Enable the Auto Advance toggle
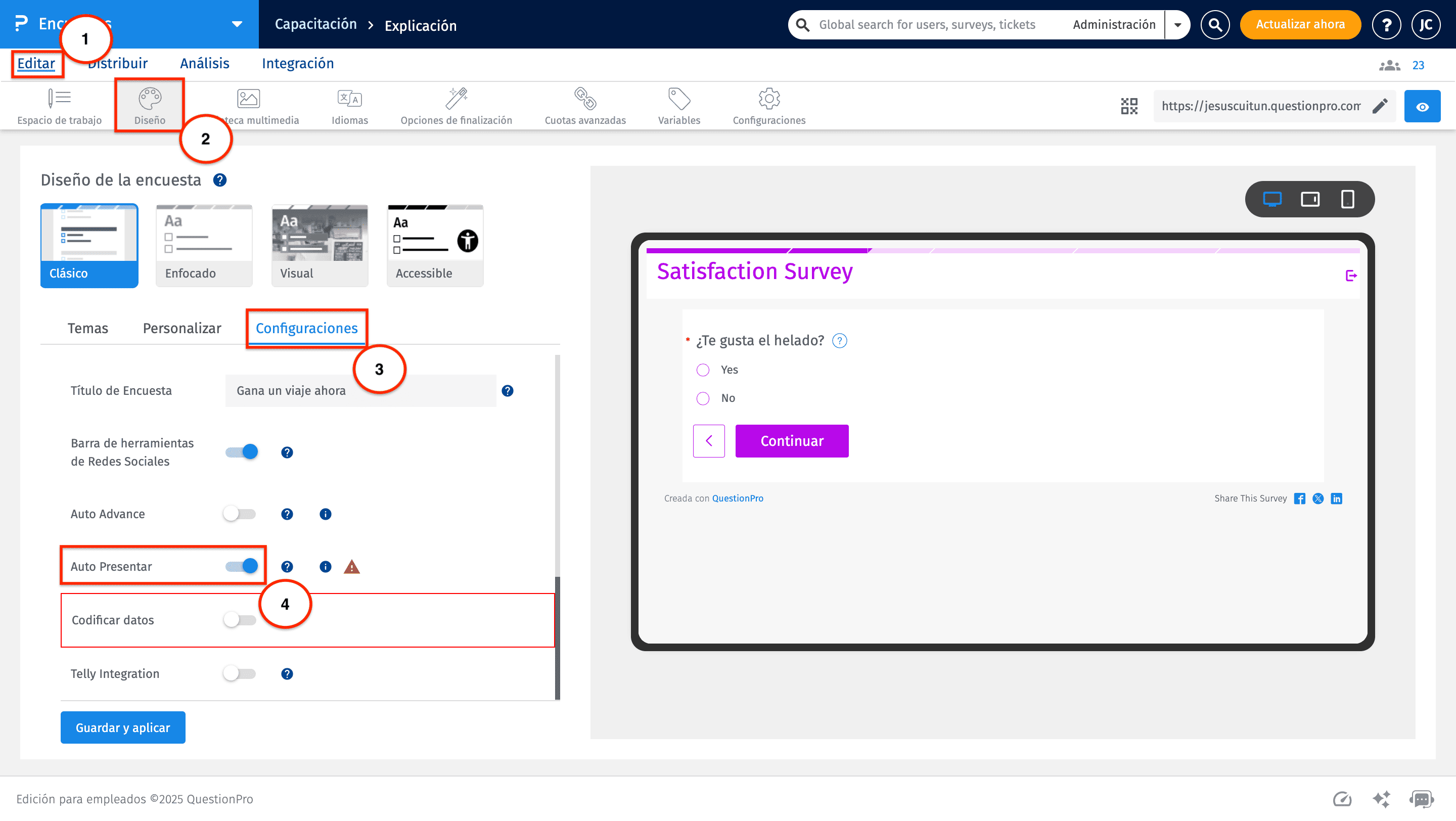The height and width of the screenshot is (821, 1456). pyautogui.click(x=240, y=514)
